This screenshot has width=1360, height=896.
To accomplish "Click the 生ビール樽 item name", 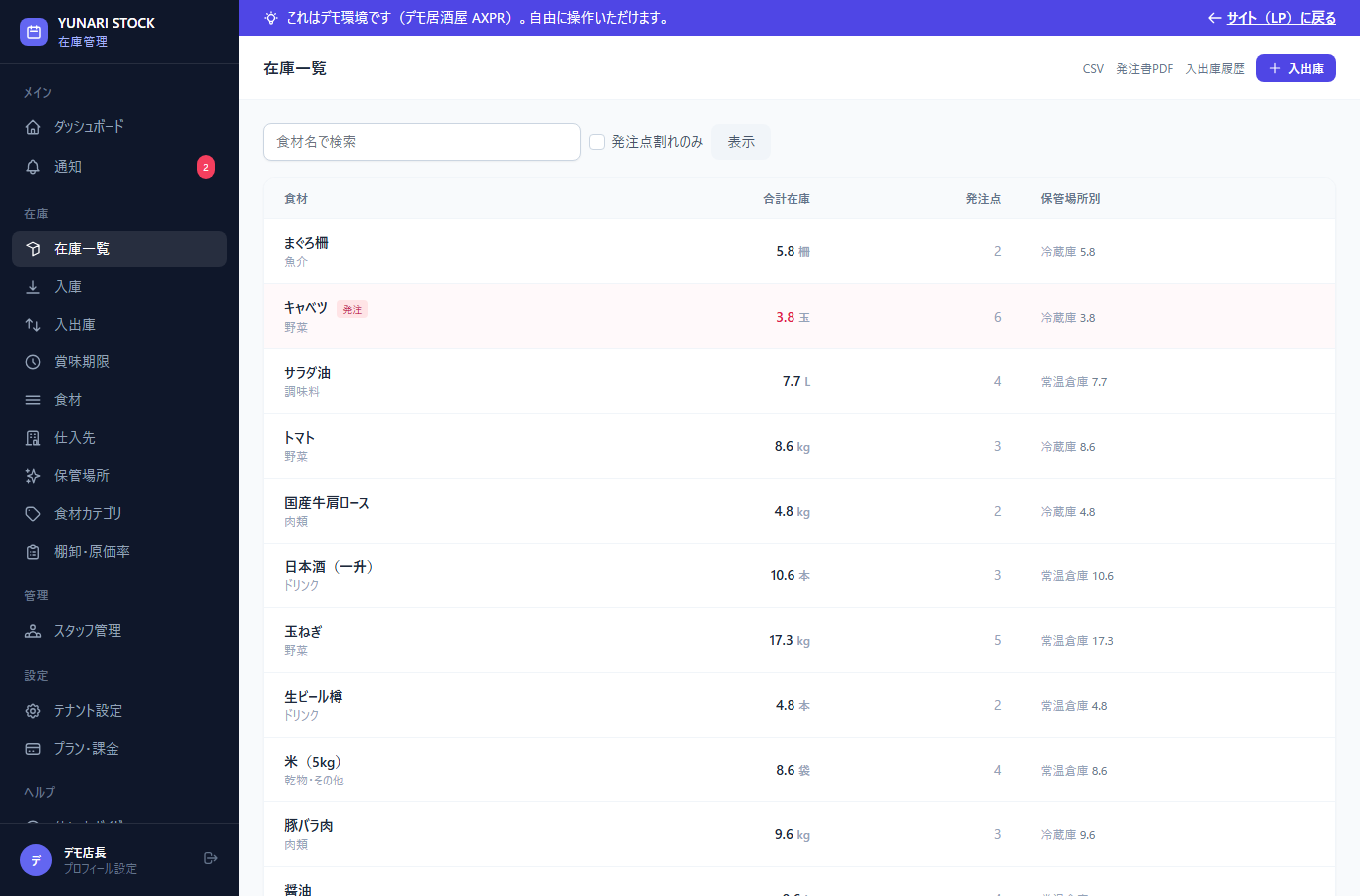I will click(x=313, y=697).
